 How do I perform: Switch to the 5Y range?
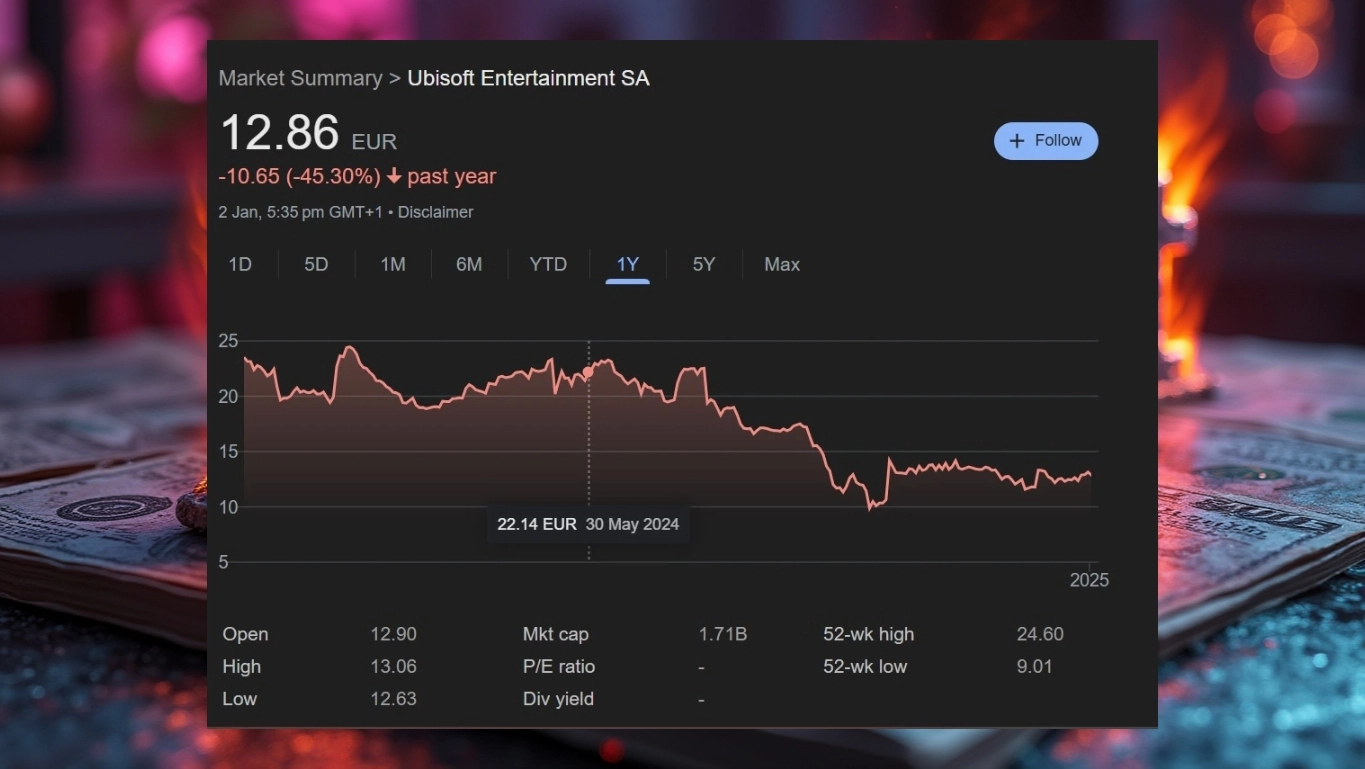(x=703, y=264)
